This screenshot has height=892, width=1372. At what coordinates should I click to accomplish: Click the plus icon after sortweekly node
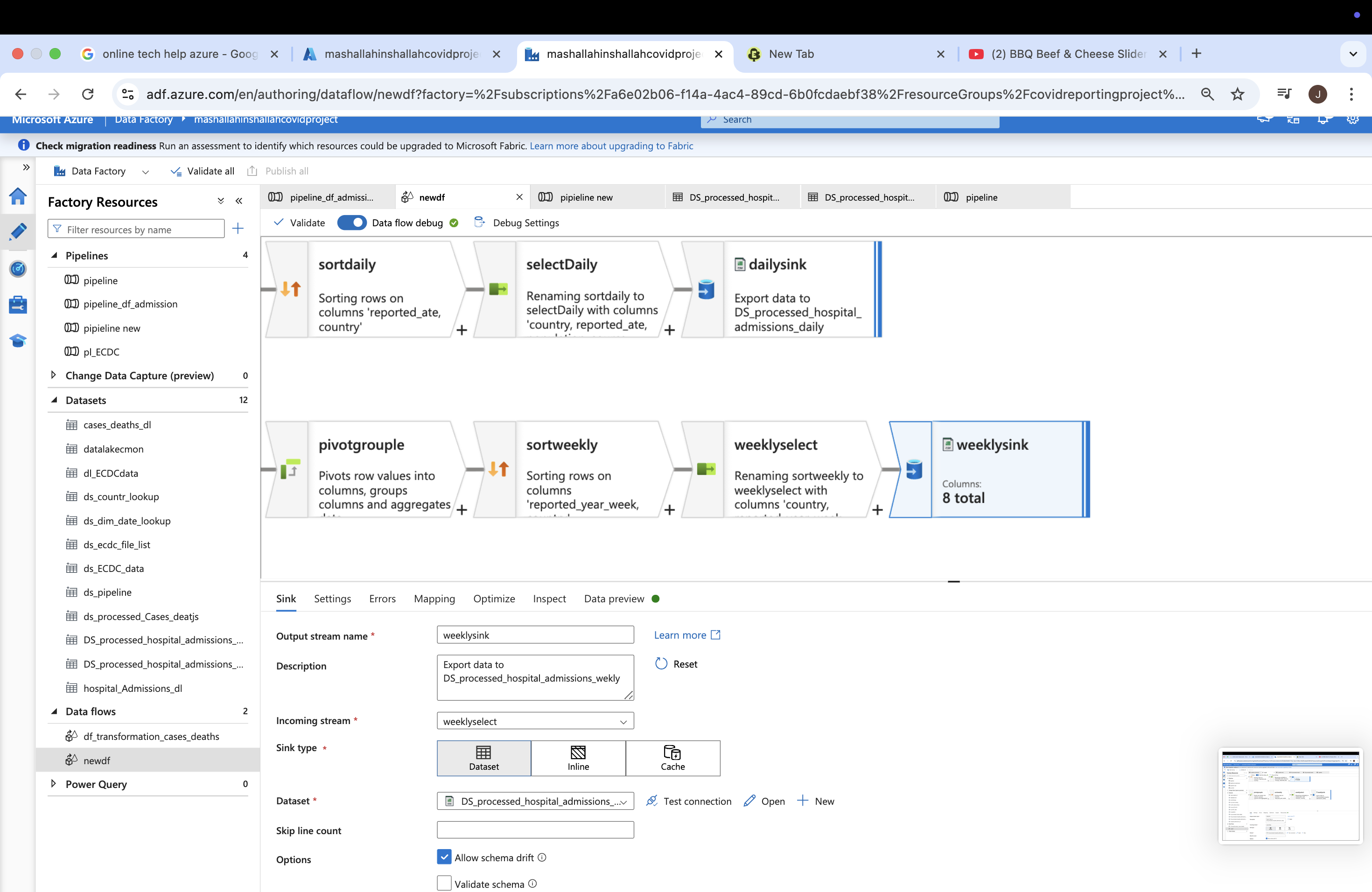(x=669, y=510)
